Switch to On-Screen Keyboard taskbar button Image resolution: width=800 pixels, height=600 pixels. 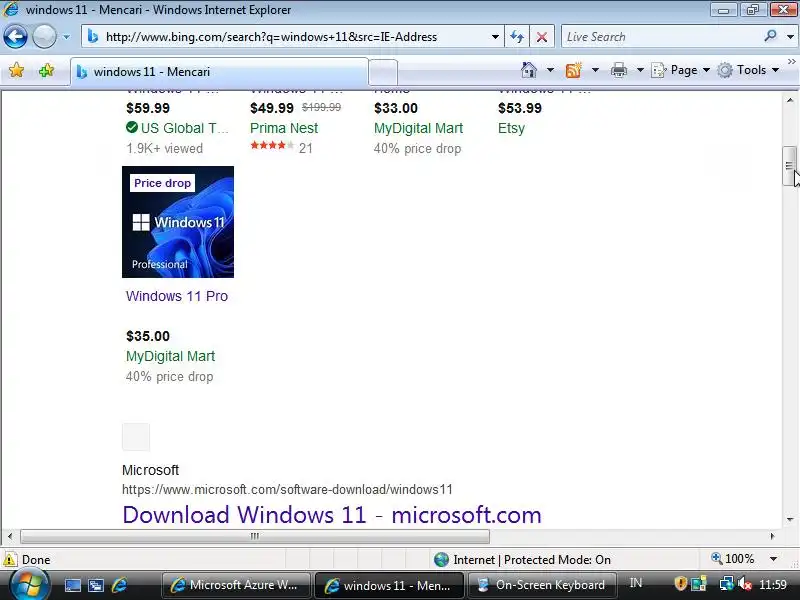click(x=542, y=585)
